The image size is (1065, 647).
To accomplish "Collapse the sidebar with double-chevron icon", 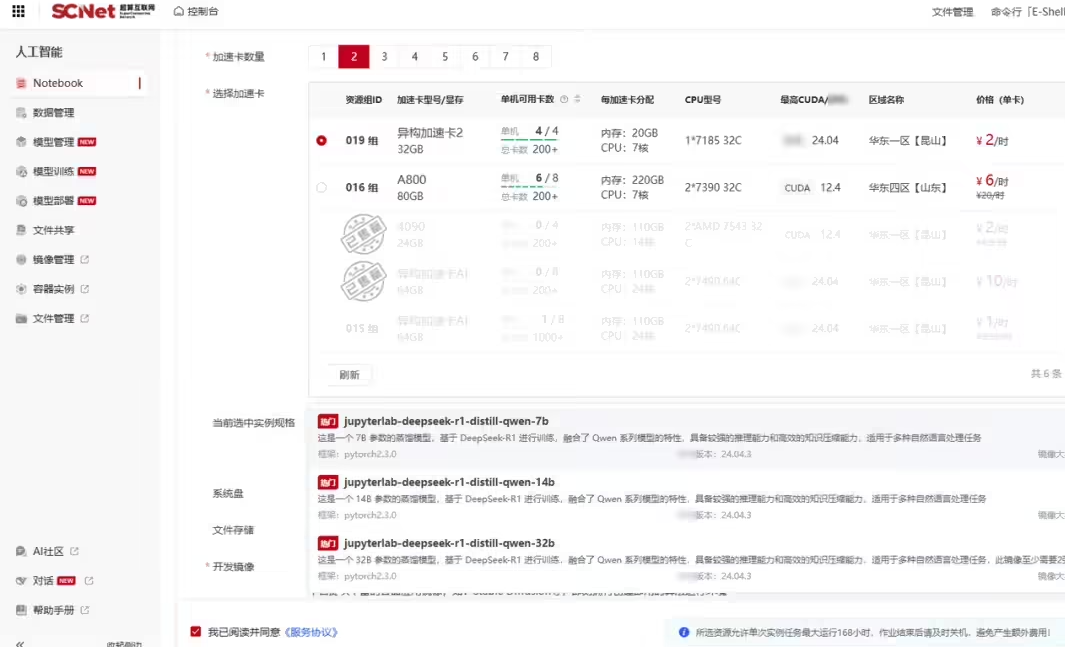I will click(20, 643).
